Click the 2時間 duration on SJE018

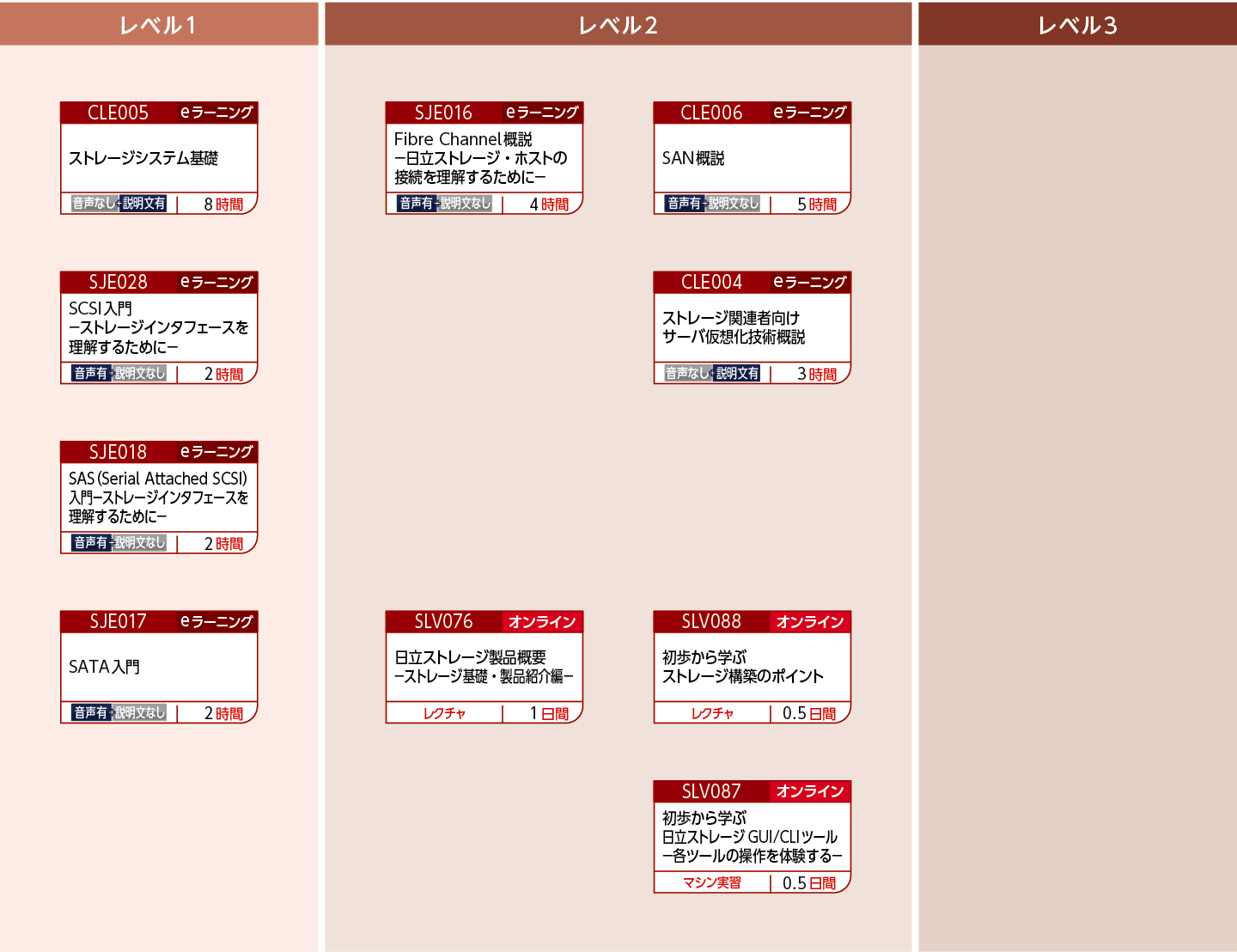(x=223, y=544)
